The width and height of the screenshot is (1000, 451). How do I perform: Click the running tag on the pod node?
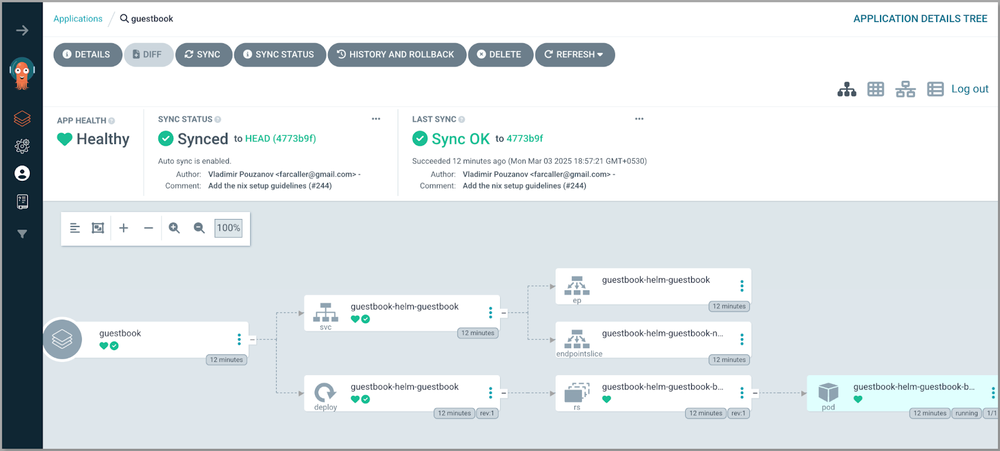pos(967,413)
